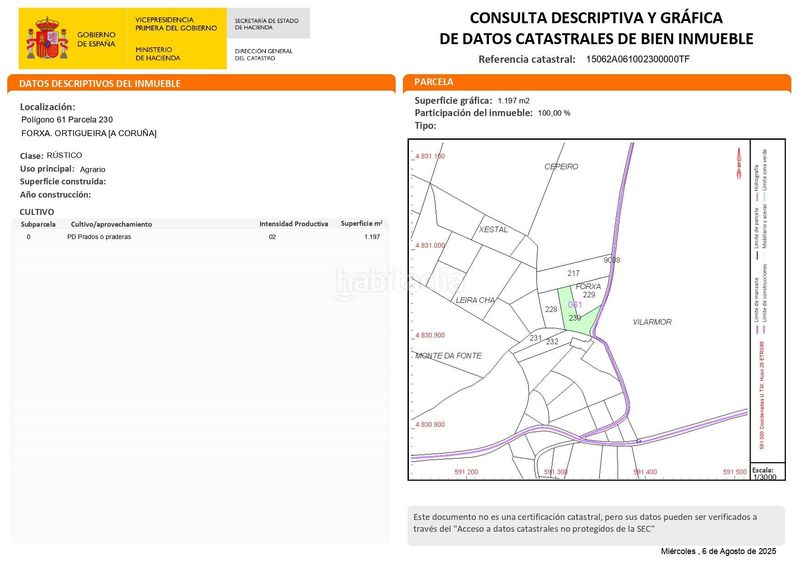The height and width of the screenshot is (565, 800).
Task: Click road label 9008 on map
Action: pyautogui.click(x=612, y=260)
